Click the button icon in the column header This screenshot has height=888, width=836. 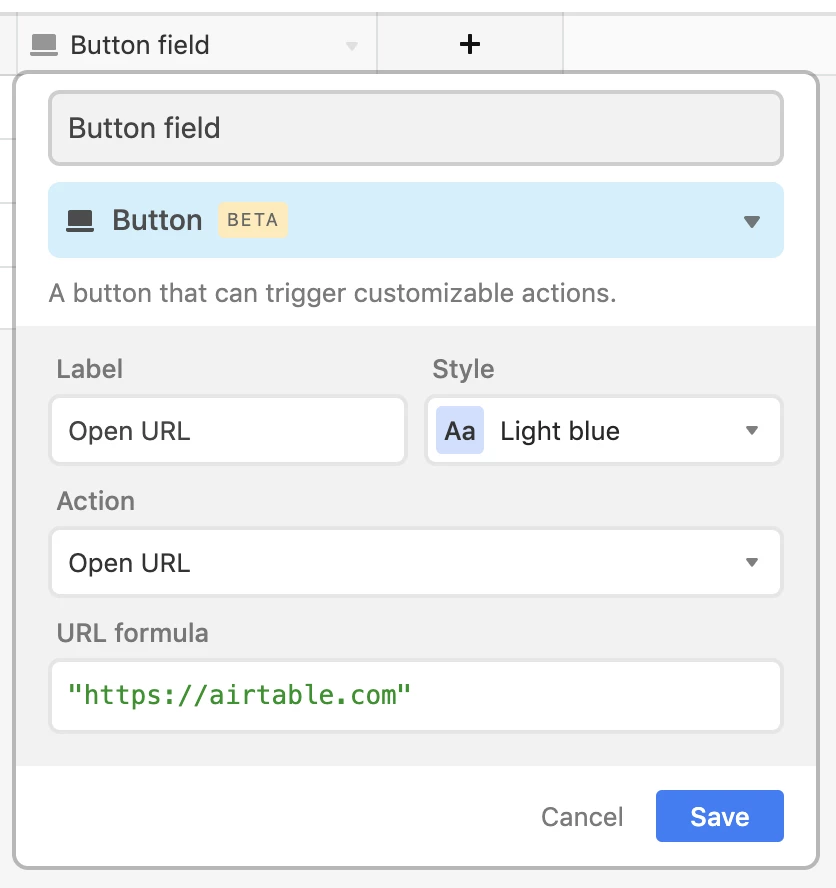click(x=44, y=45)
